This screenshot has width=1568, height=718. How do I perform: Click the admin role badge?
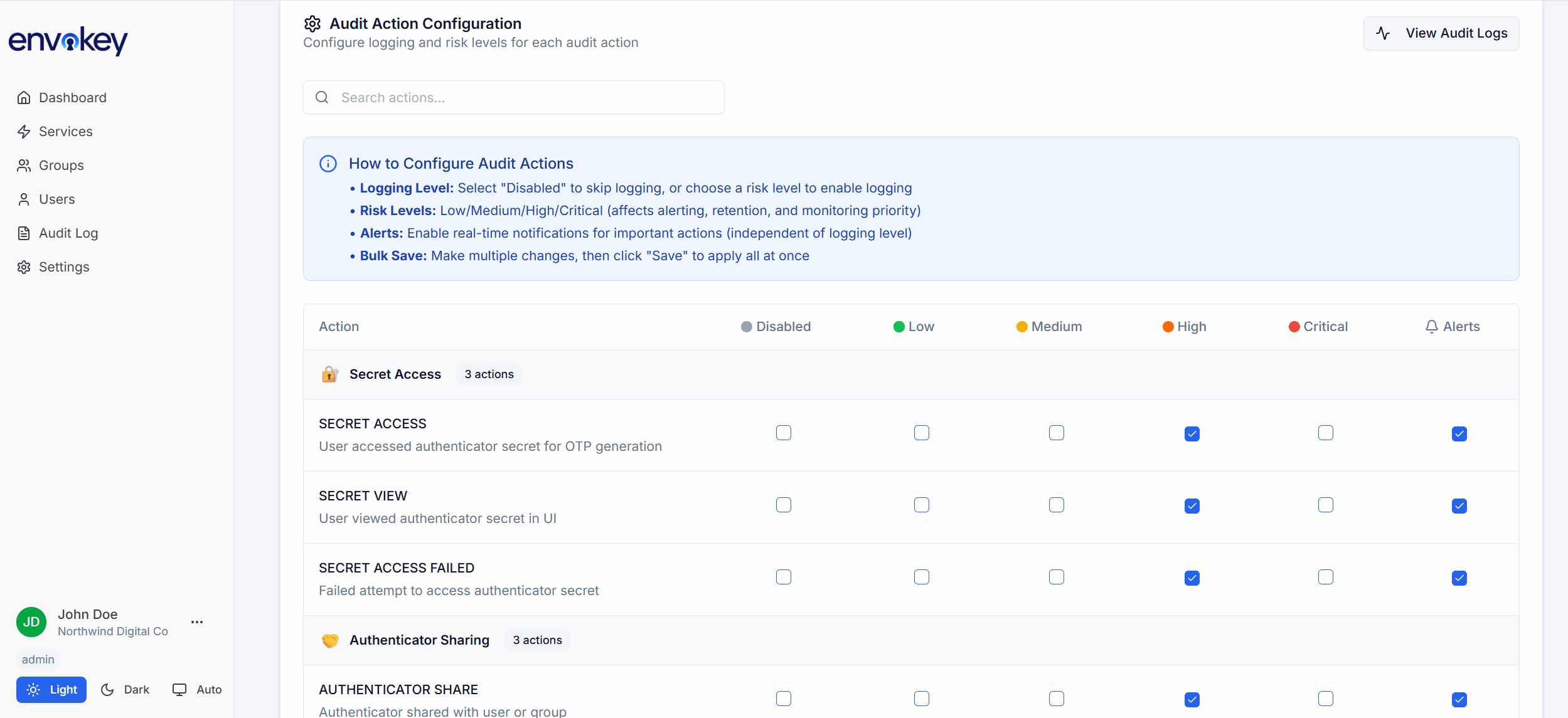pyautogui.click(x=38, y=660)
